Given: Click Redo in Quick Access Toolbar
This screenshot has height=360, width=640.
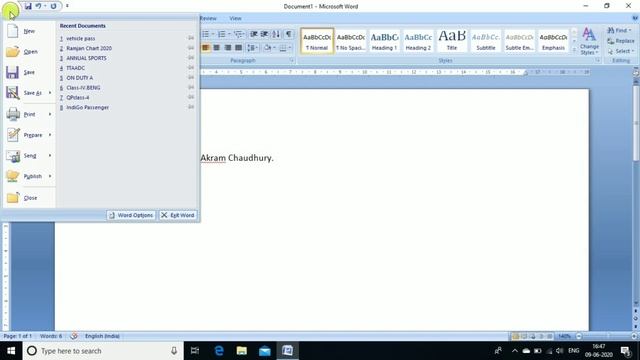Looking at the screenshot, I should coord(53,6).
